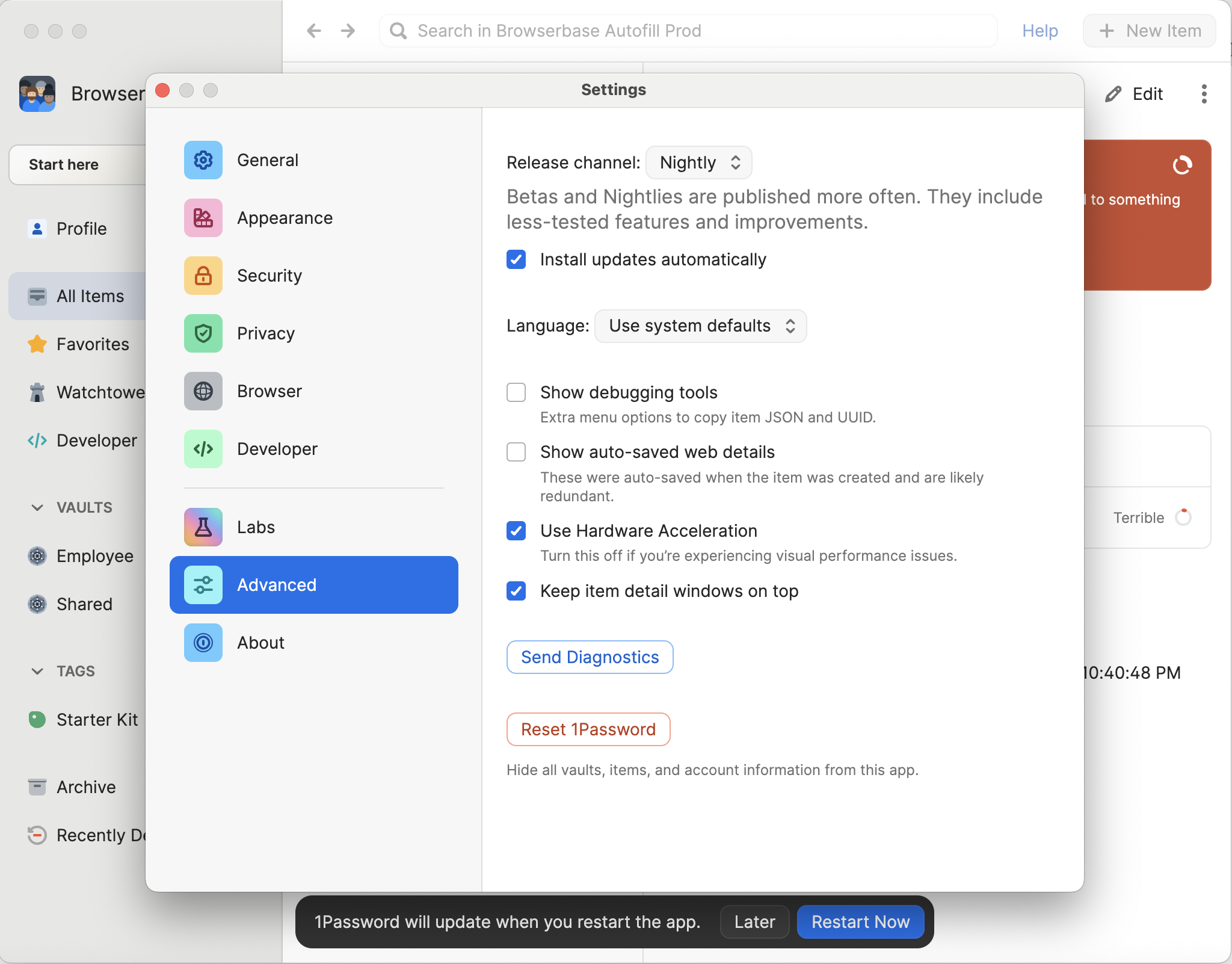This screenshot has width=1232, height=964.
Task: Collapse the VAULTS section chevron
Action: point(37,507)
